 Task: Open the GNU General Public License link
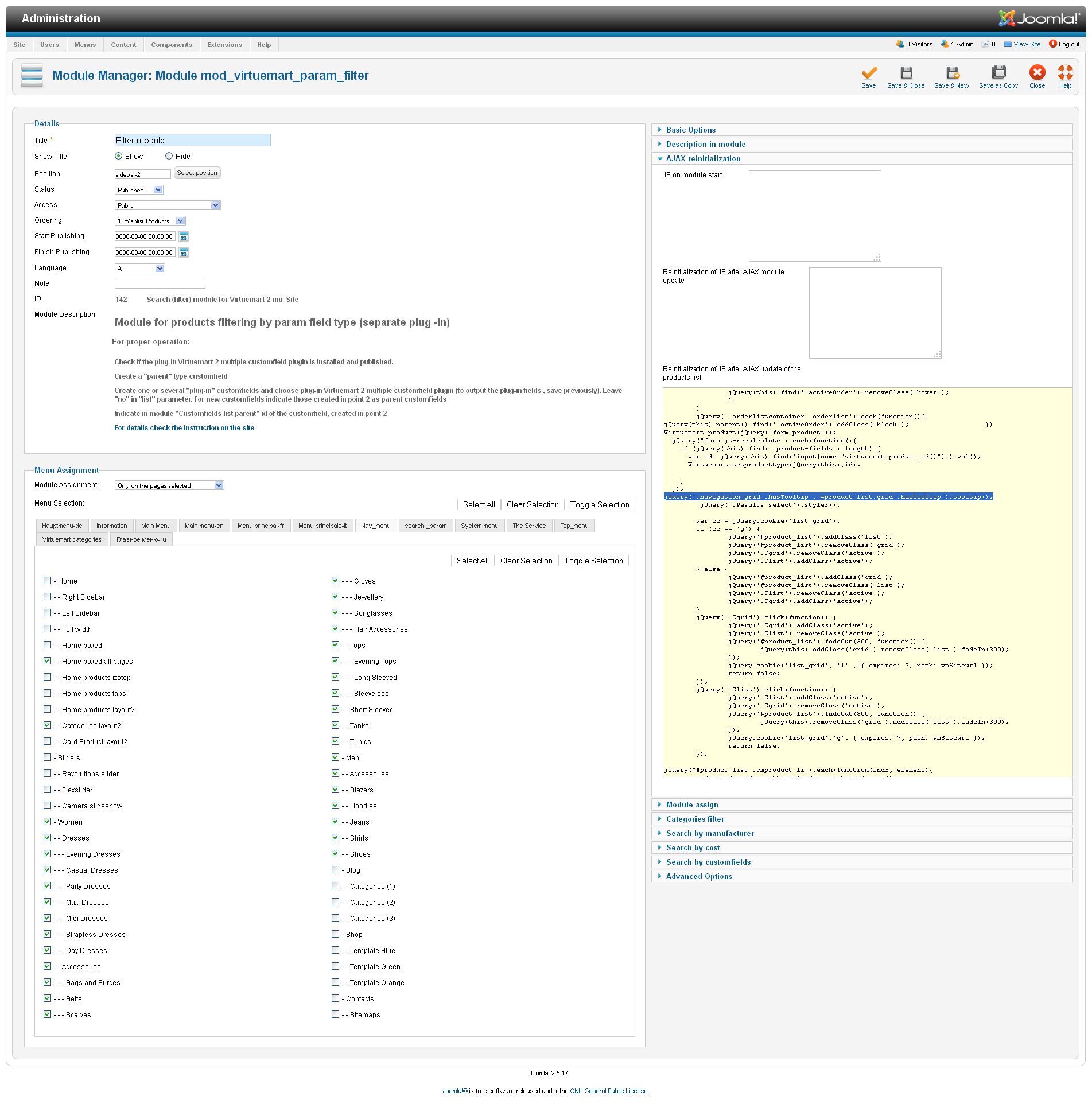coord(608,1091)
